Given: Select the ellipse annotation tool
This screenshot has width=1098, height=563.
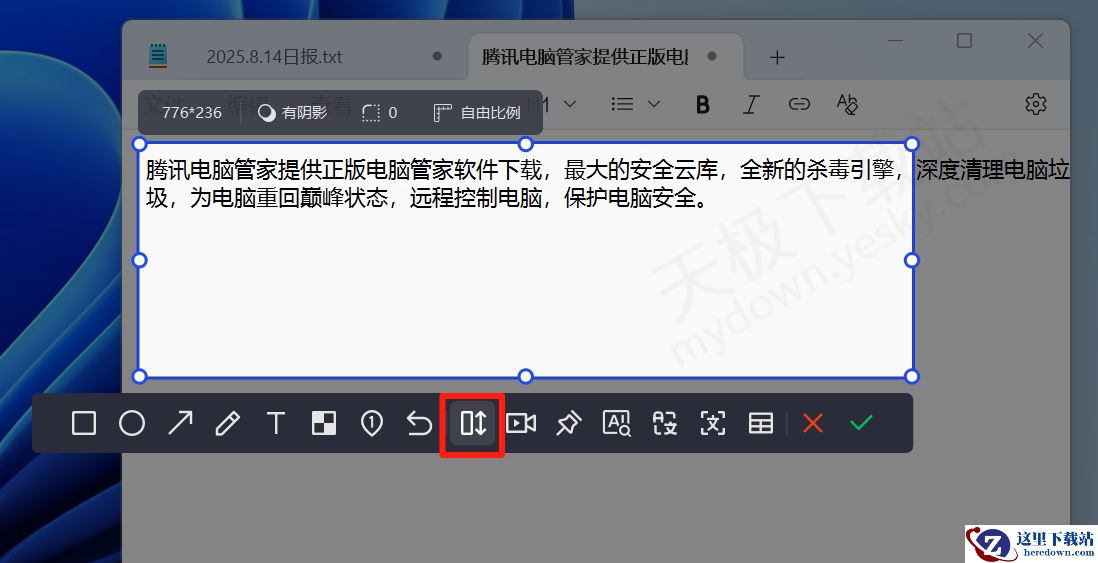Looking at the screenshot, I should point(132,423).
